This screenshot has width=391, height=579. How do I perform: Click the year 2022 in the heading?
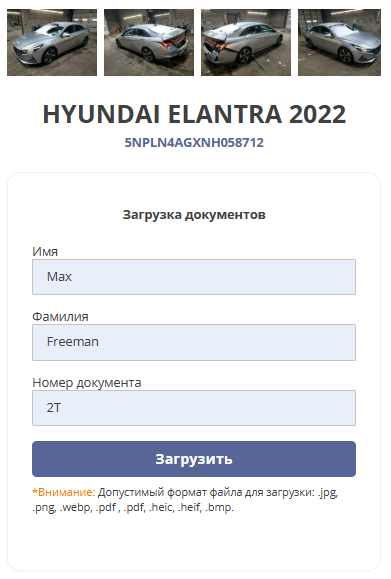[318, 114]
